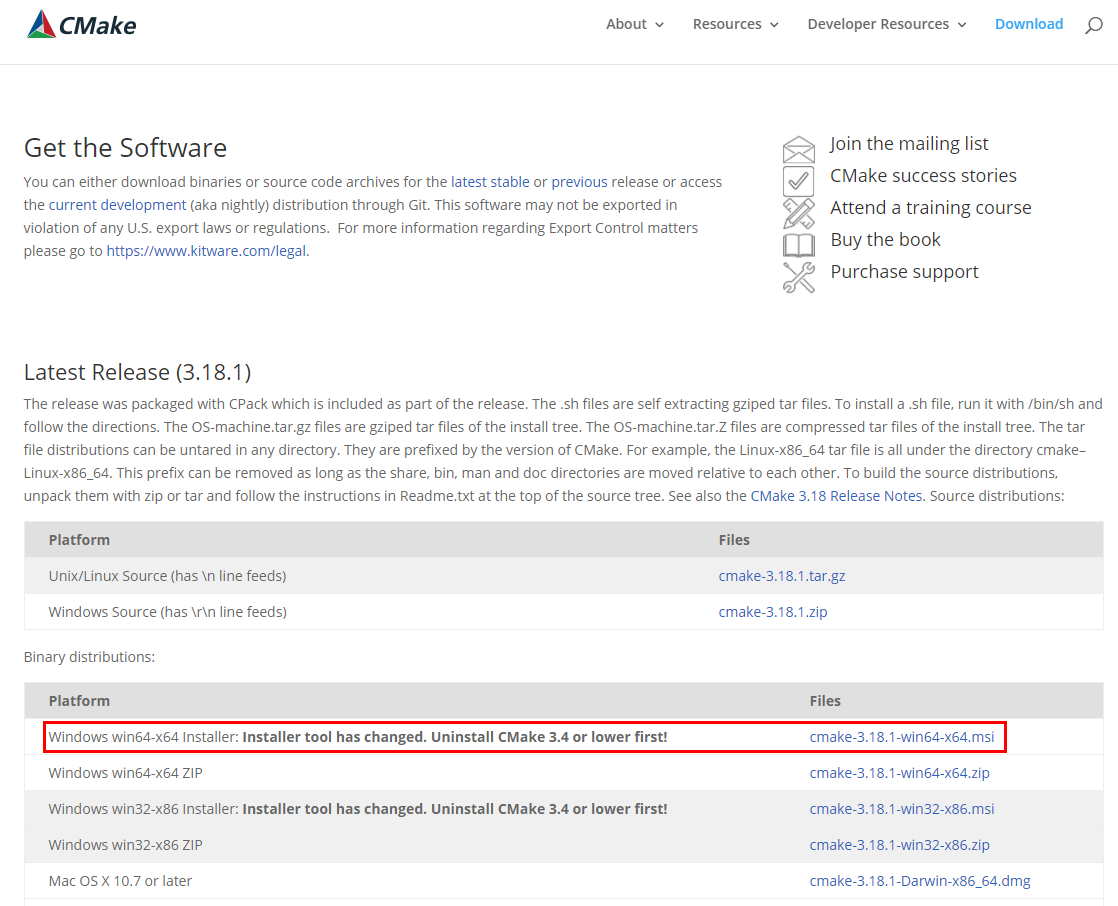The width and height of the screenshot is (1118, 906).
Task: Go to the Download page
Action: [x=1029, y=24]
